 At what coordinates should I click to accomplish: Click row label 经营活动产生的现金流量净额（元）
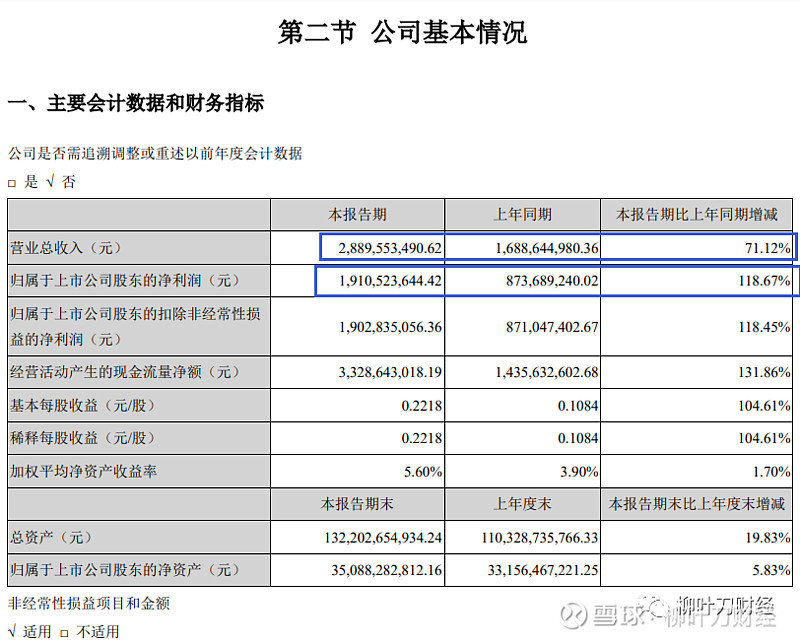click(x=126, y=372)
